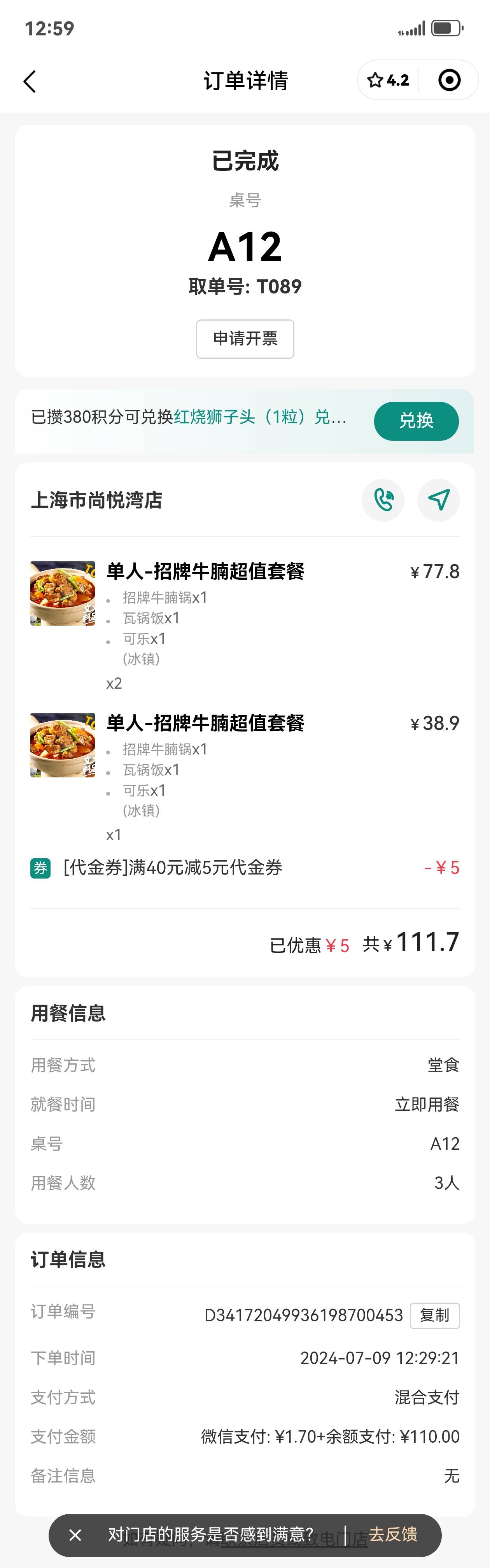Tap first beef brisket combo thumbnail
Viewport: 490px width, 1568px height.
pos(63,593)
